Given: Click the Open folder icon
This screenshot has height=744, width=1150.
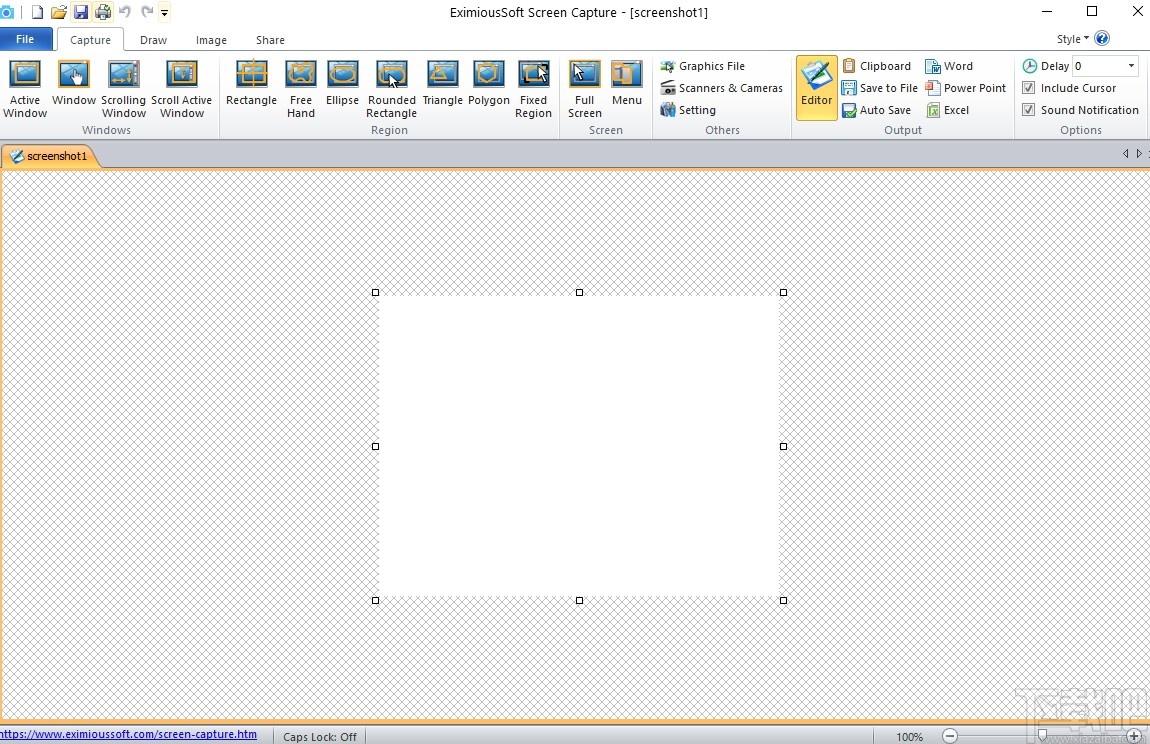Looking at the screenshot, I should [x=59, y=12].
